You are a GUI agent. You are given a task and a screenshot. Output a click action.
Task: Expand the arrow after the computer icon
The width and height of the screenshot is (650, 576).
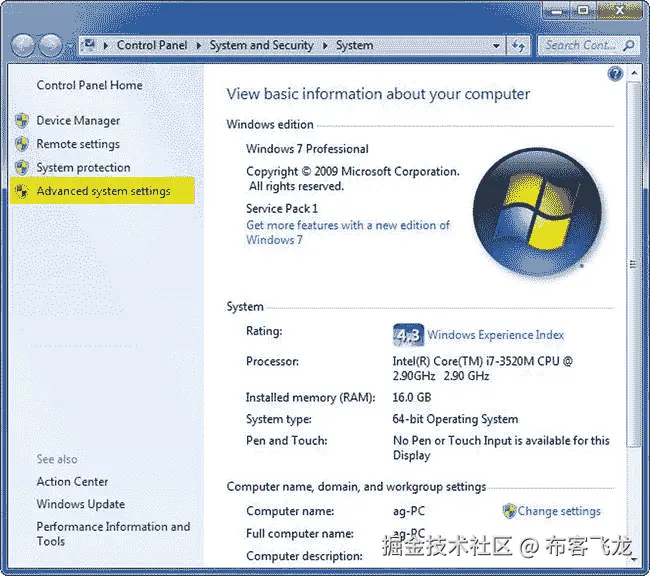106,45
